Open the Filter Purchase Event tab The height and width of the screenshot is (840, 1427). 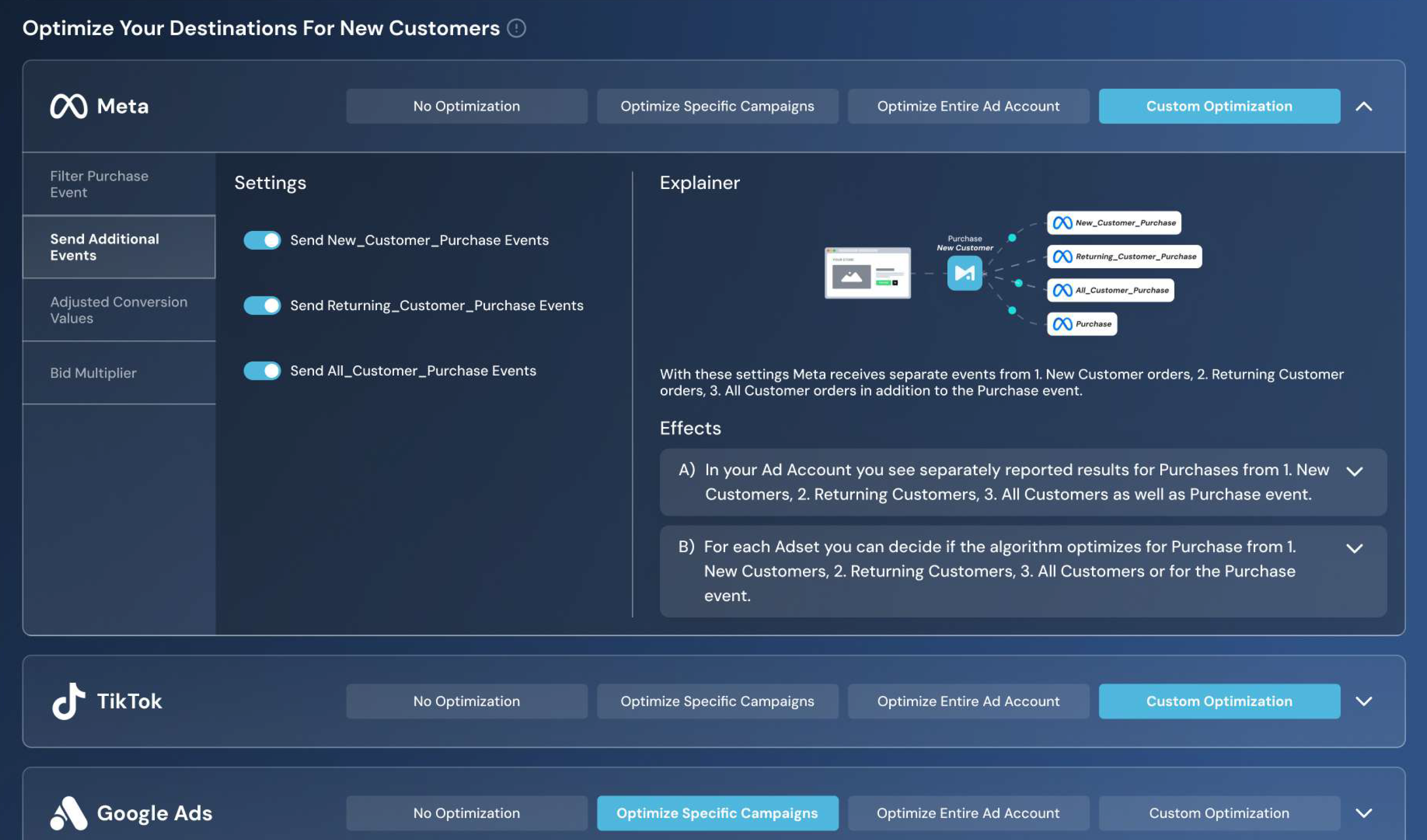[99, 184]
